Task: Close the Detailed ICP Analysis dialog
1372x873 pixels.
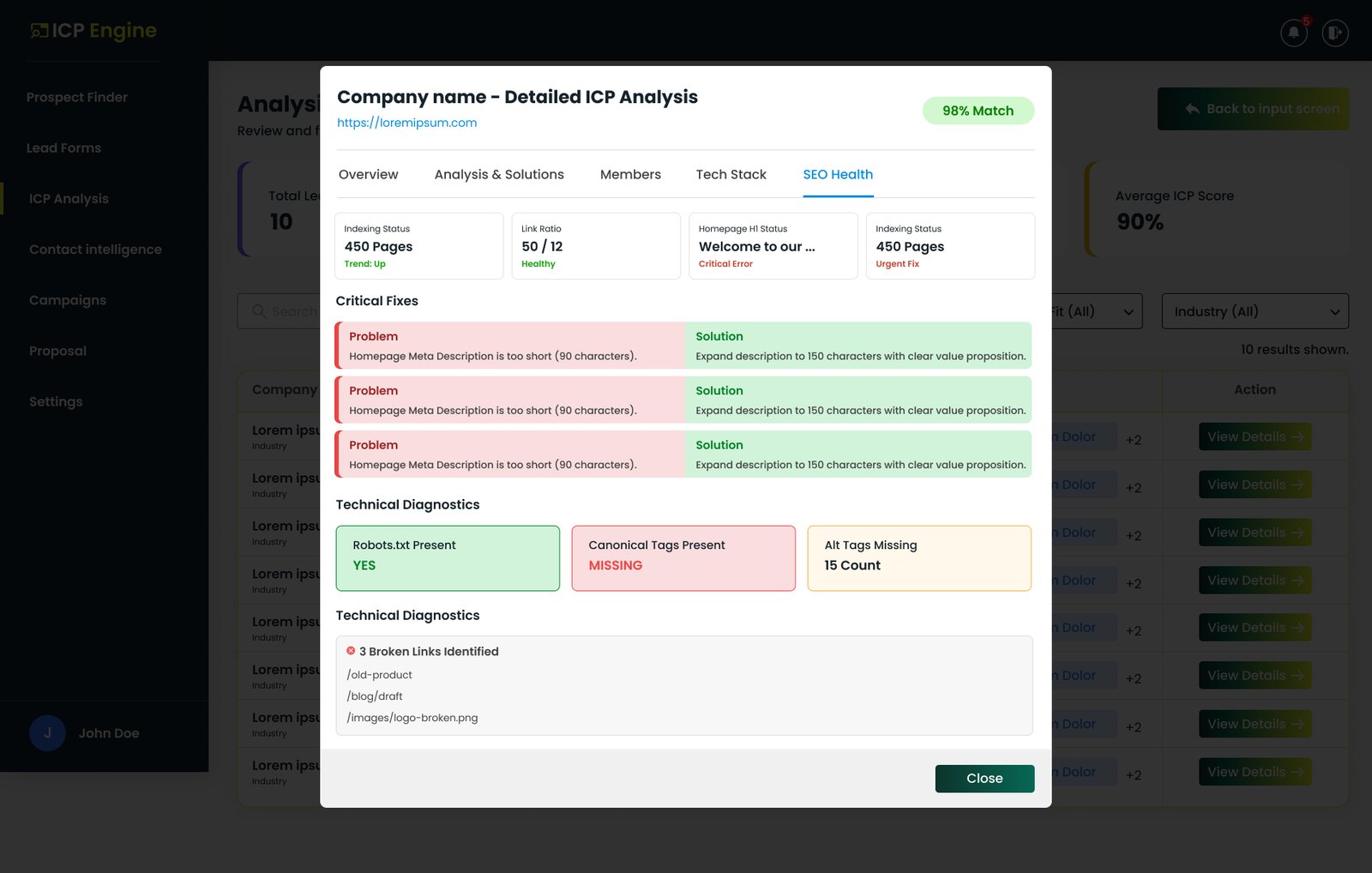Action: [x=984, y=779]
